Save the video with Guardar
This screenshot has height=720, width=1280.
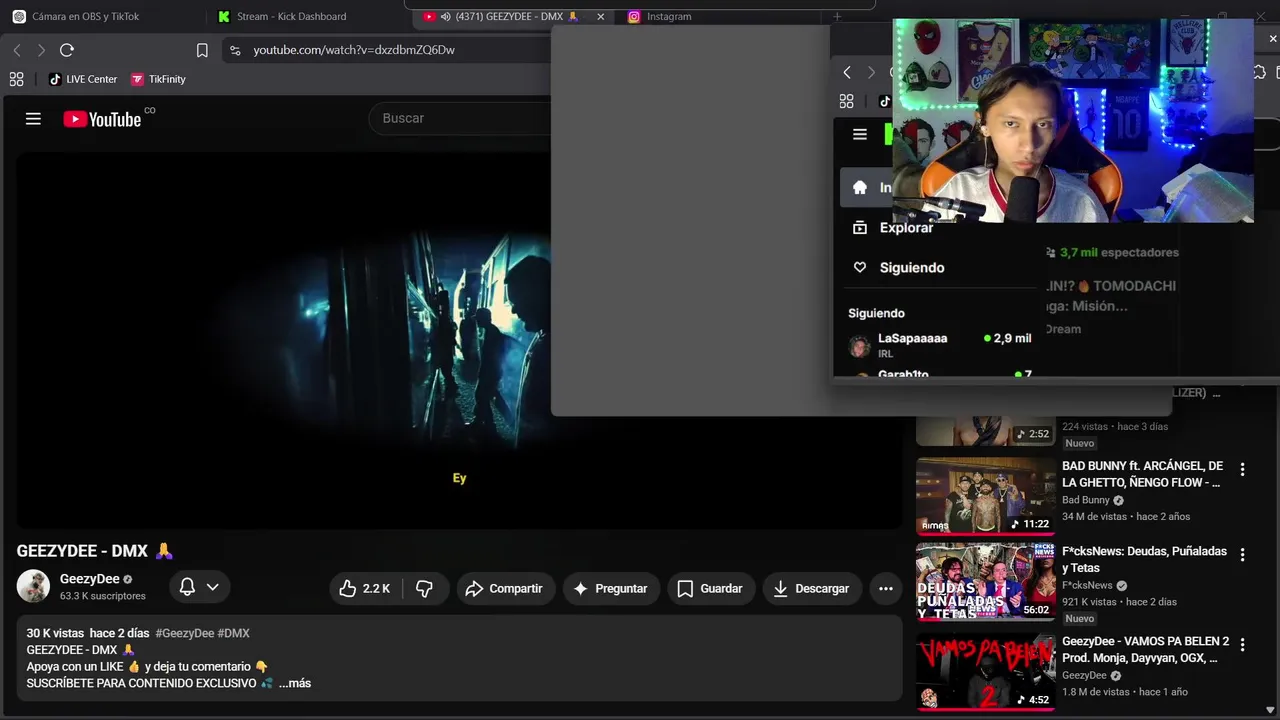(710, 588)
